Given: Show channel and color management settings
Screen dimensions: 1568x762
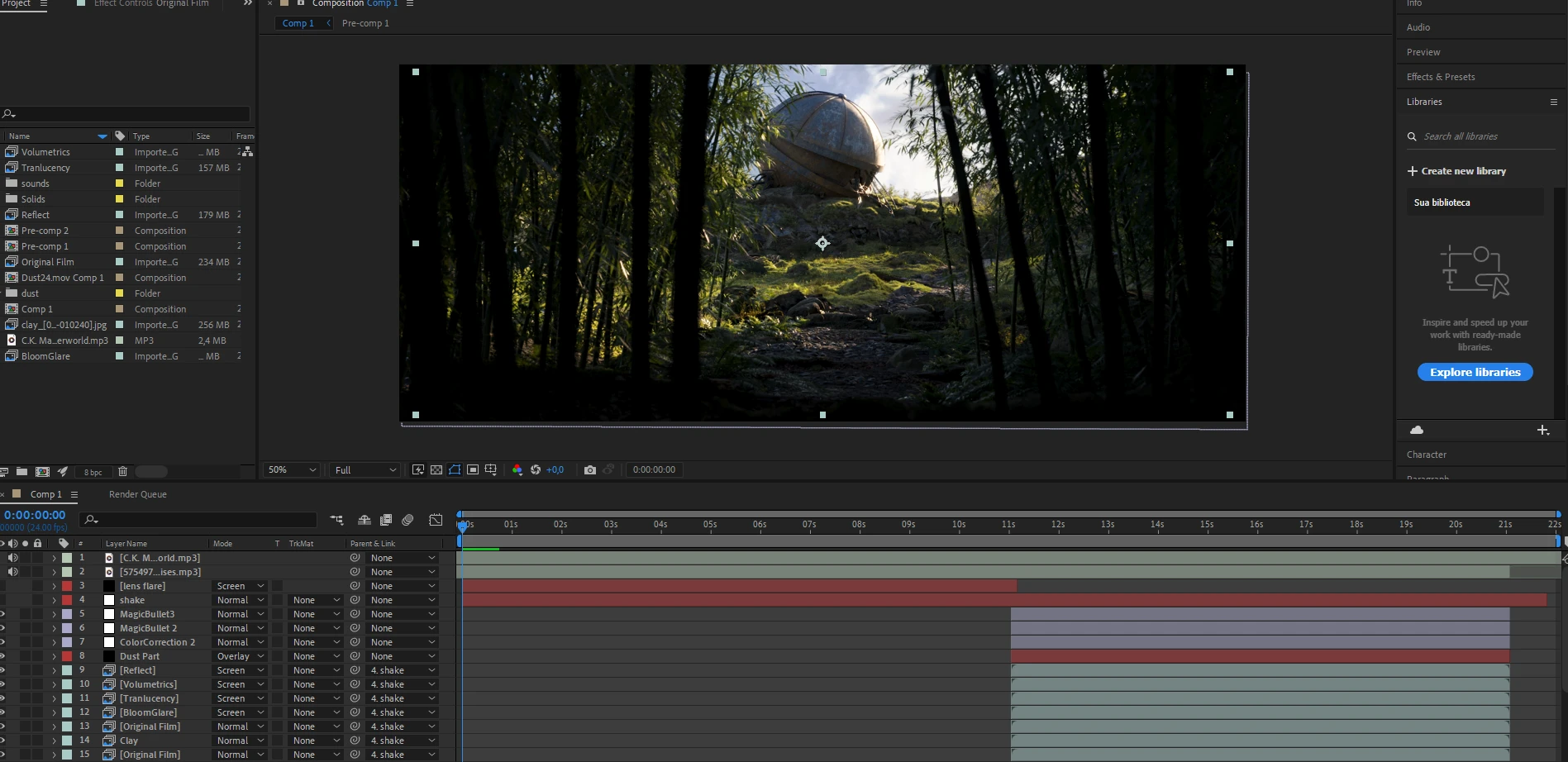Looking at the screenshot, I should [x=517, y=469].
